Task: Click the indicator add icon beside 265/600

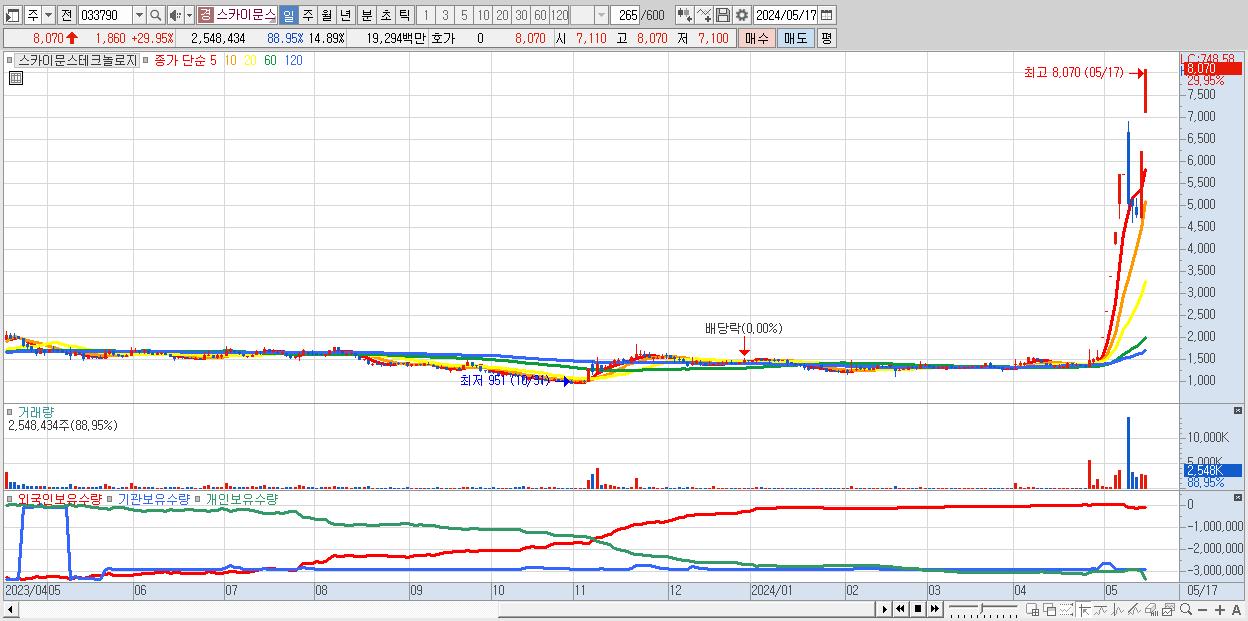Action: pos(684,15)
